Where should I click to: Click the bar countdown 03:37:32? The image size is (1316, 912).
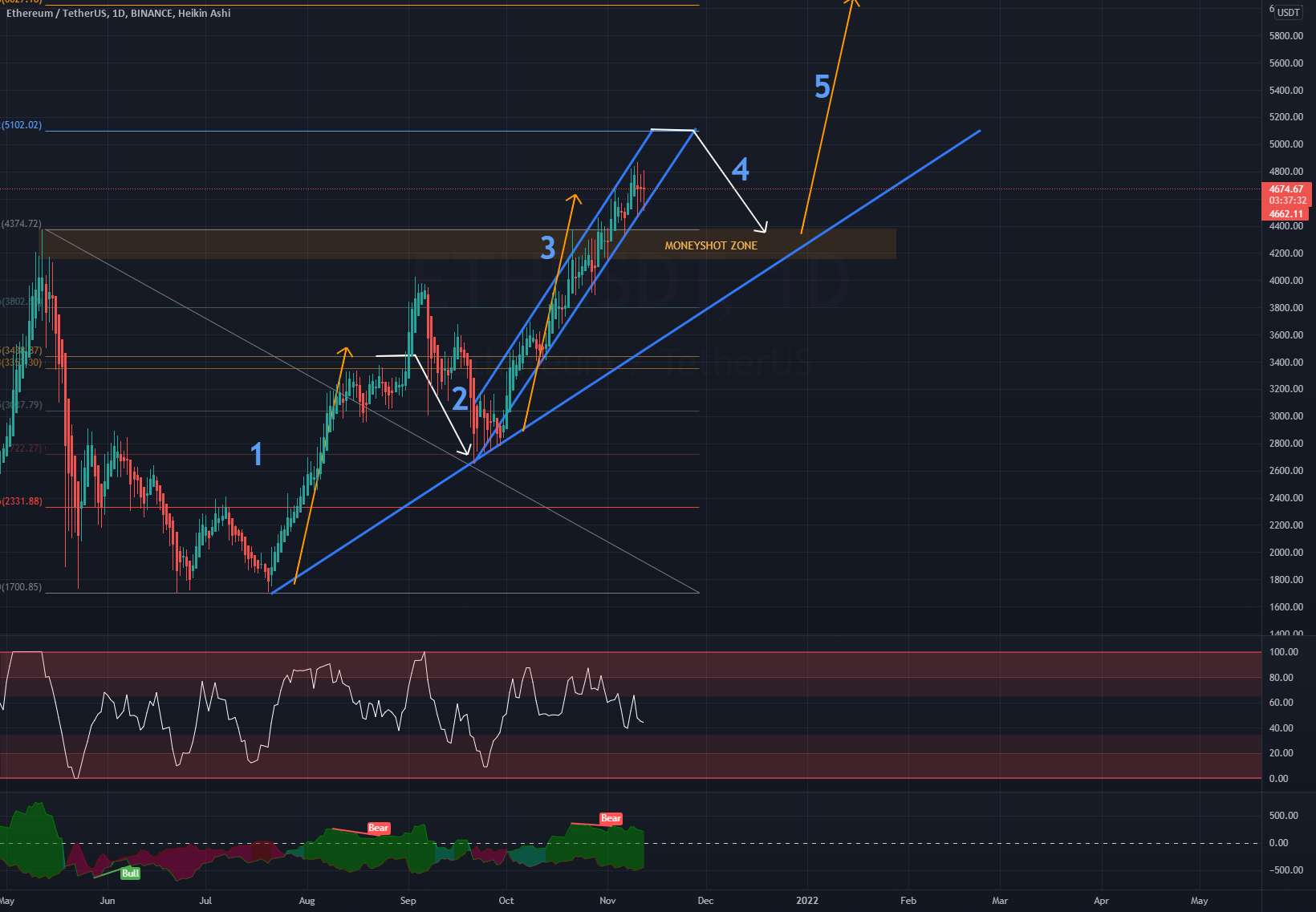(x=1286, y=201)
